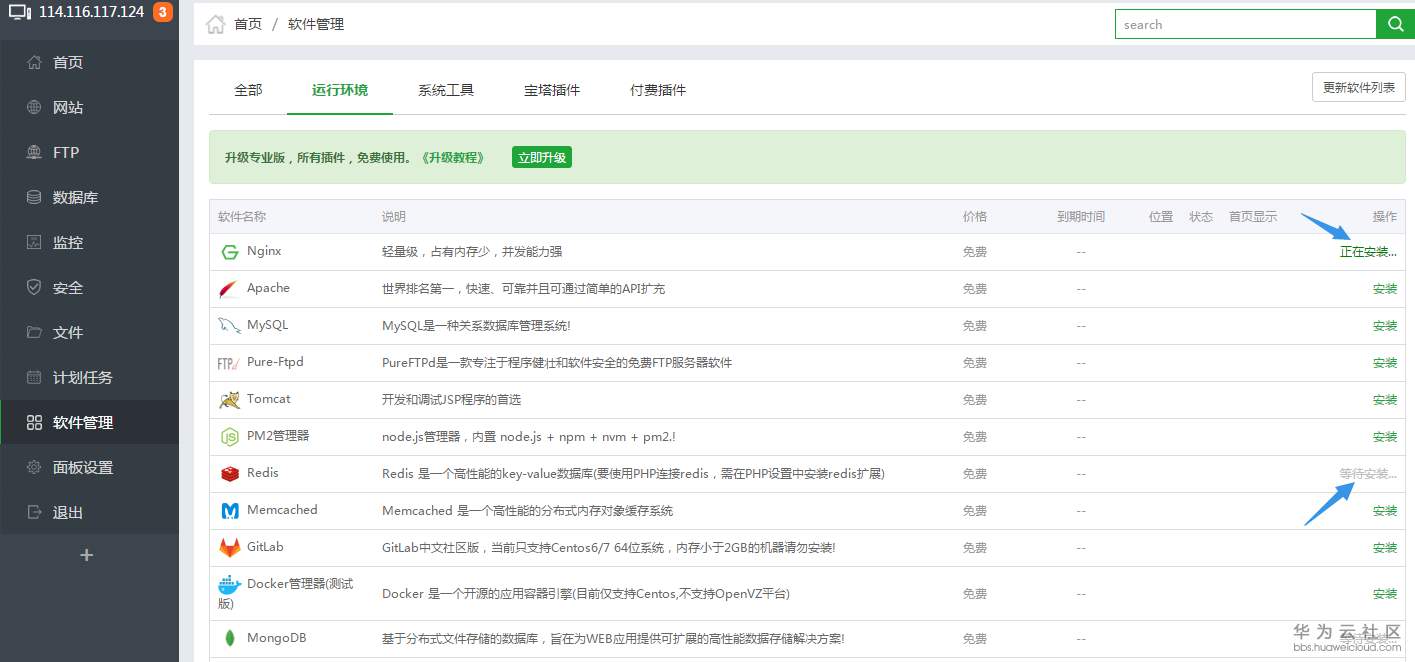The height and width of the screenshot is (662, 1415).
Task: Open the notification badge showing 3
Action: (x=162, y=13)
